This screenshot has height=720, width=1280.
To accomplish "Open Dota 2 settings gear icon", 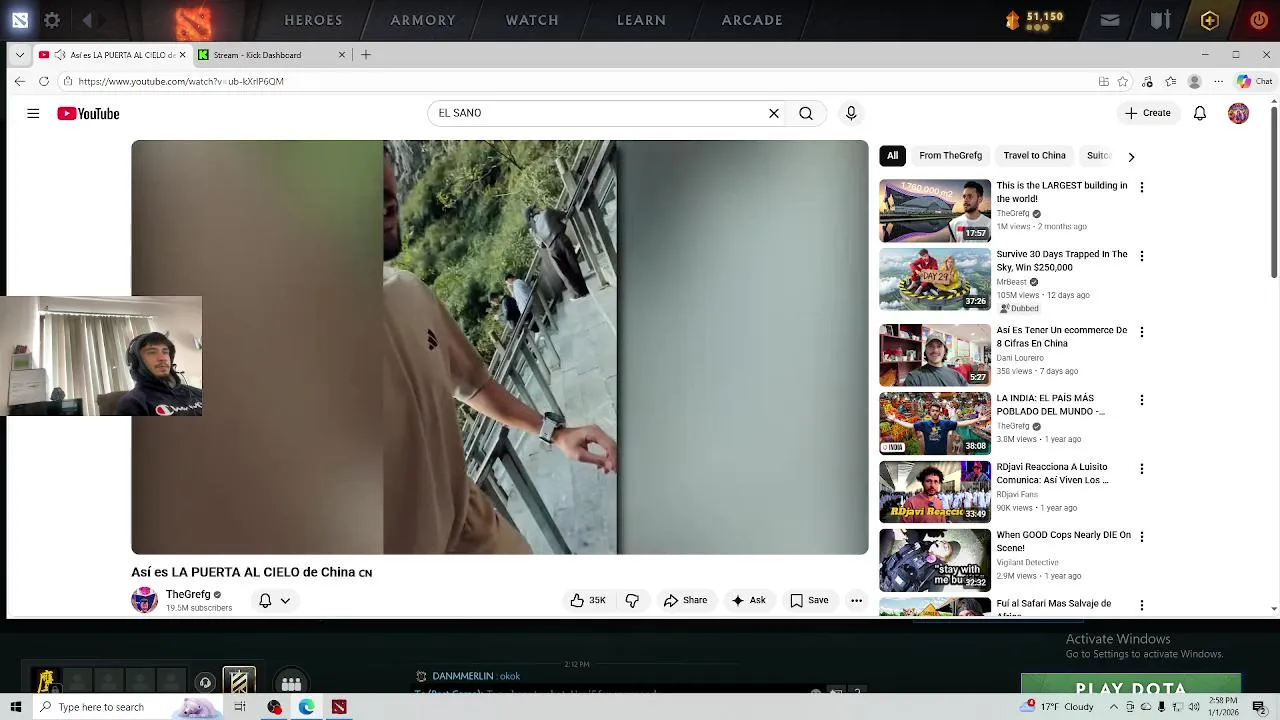I will point(52,20).
